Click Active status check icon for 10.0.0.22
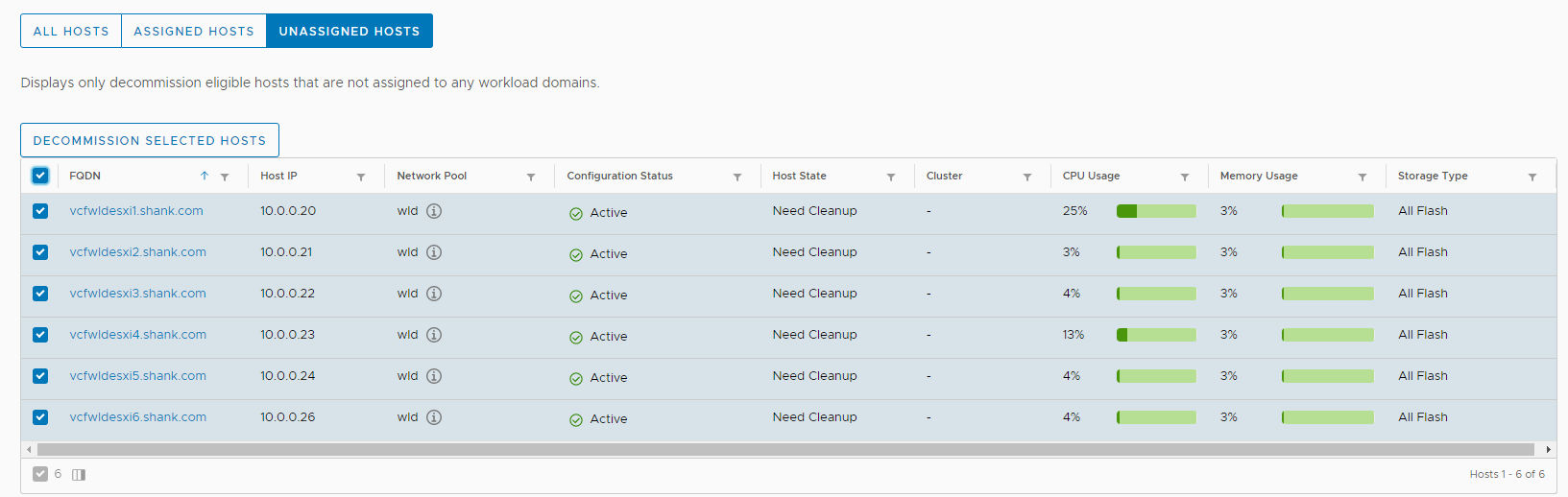Screen dimensions: 1568x497 click(576, 296)
